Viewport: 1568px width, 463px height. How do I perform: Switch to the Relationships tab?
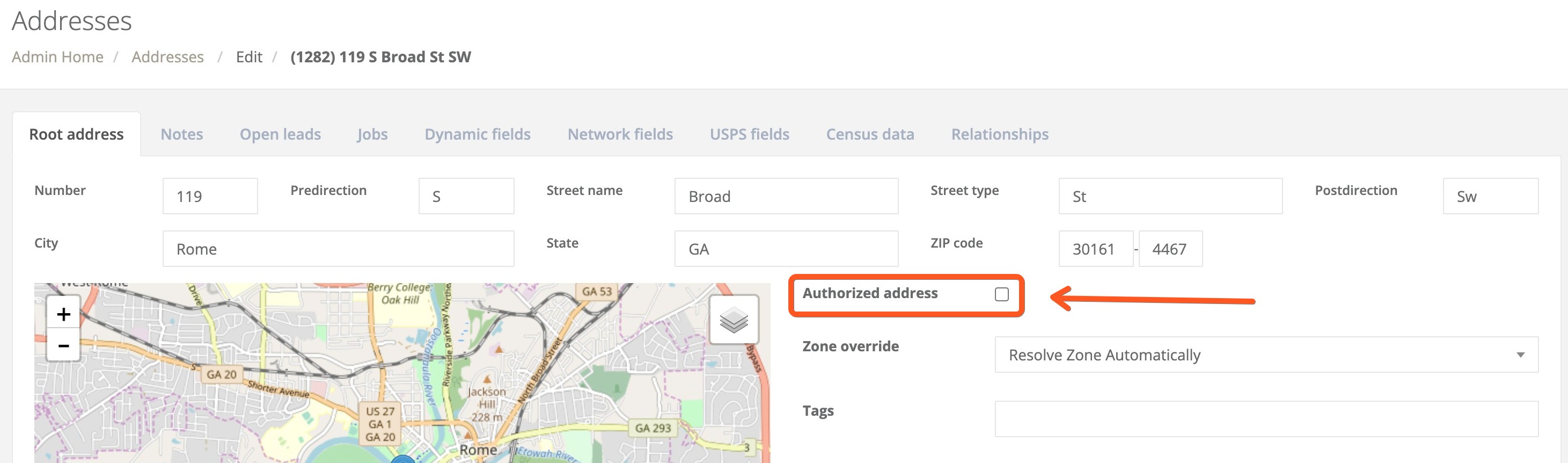pyautogui.click(x=1000, y=134)
